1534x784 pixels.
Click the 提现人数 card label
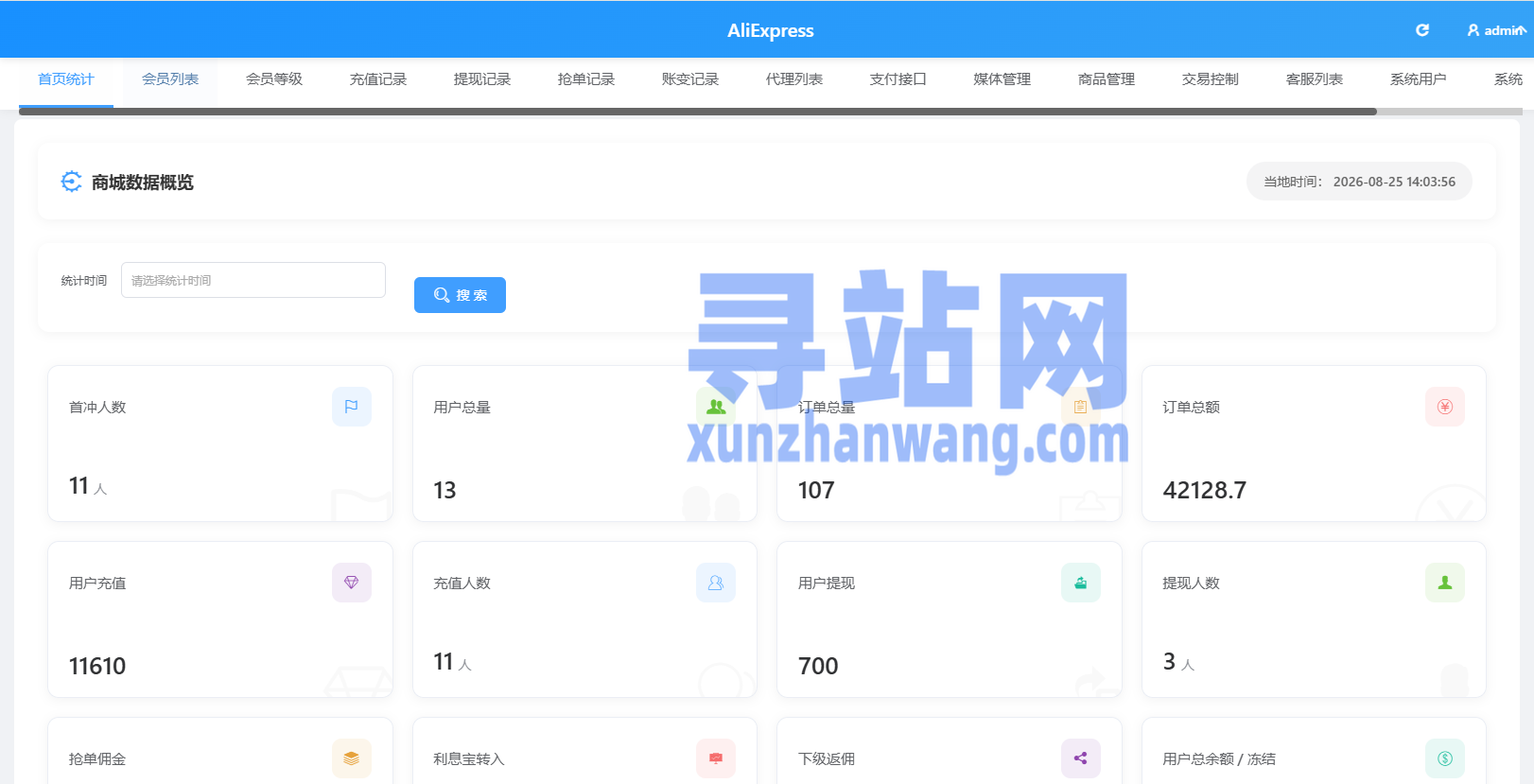click(x=1191, y=583)
